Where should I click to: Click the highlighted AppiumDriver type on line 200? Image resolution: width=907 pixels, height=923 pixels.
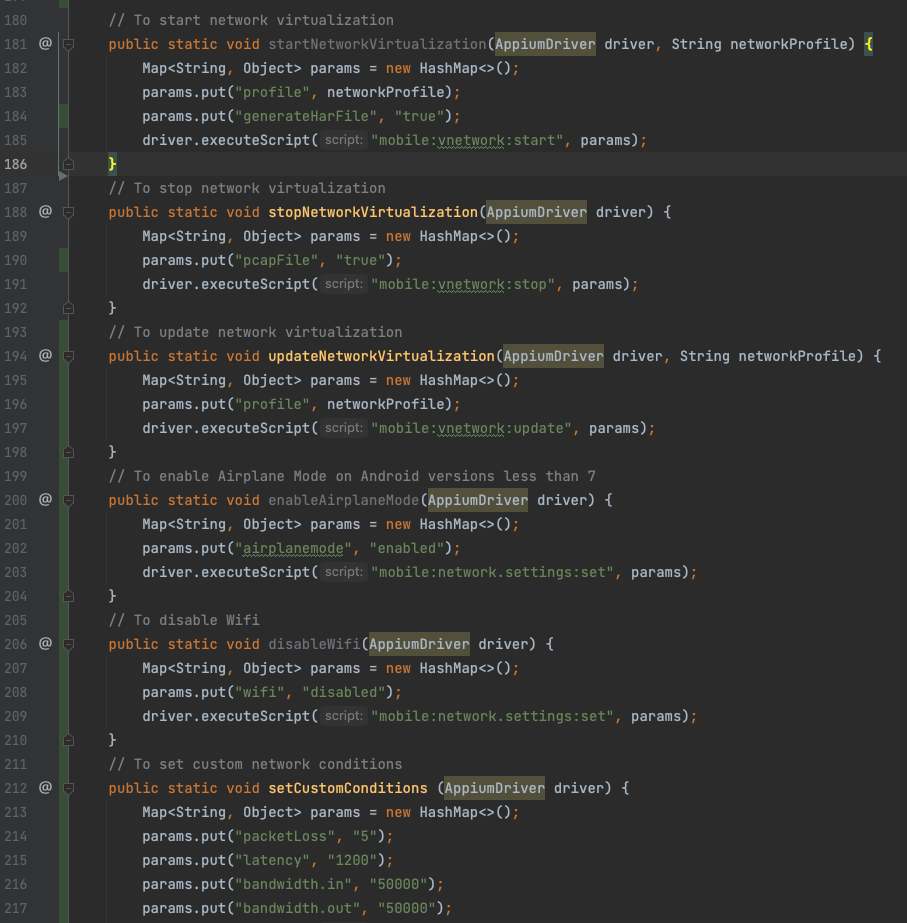[x=477, y=500]
